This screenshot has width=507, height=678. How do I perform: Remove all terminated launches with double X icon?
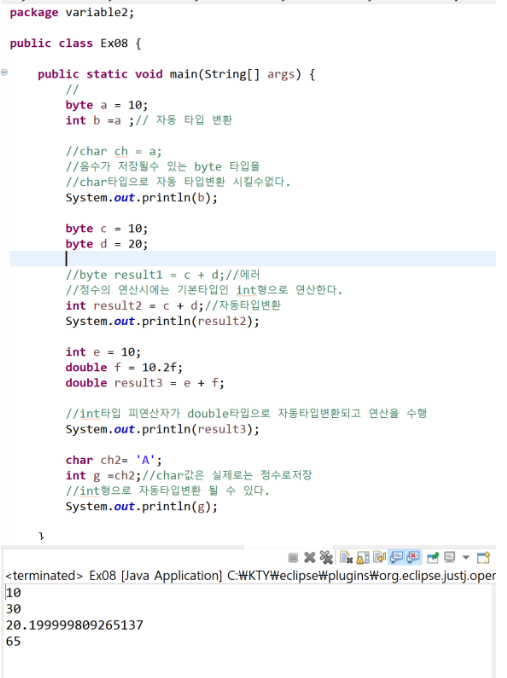click(x=326, y=558)
